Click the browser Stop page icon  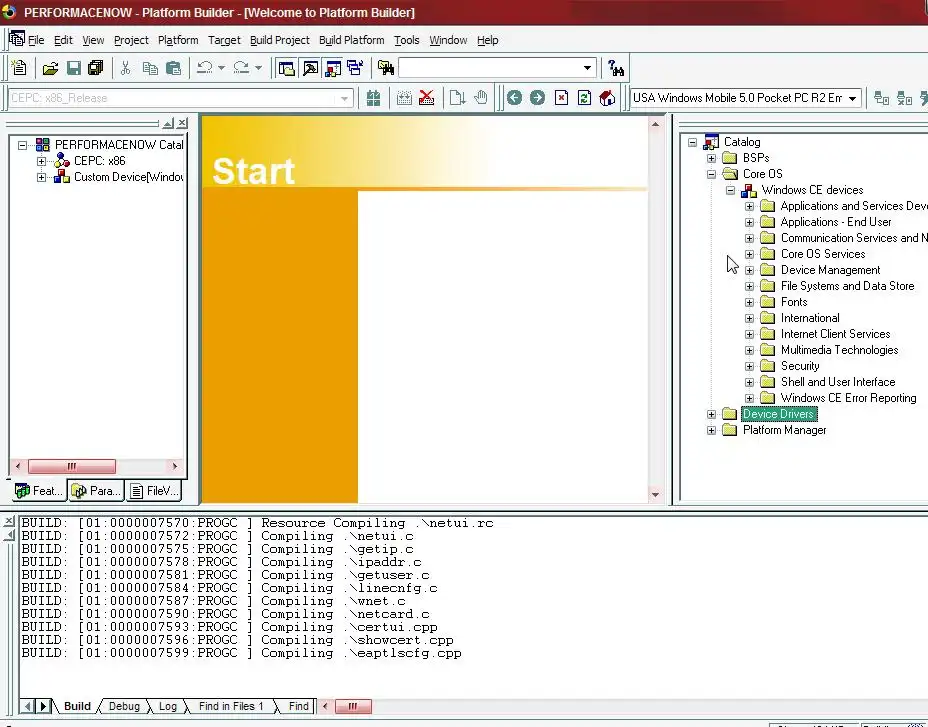click(x=561, y=98)
